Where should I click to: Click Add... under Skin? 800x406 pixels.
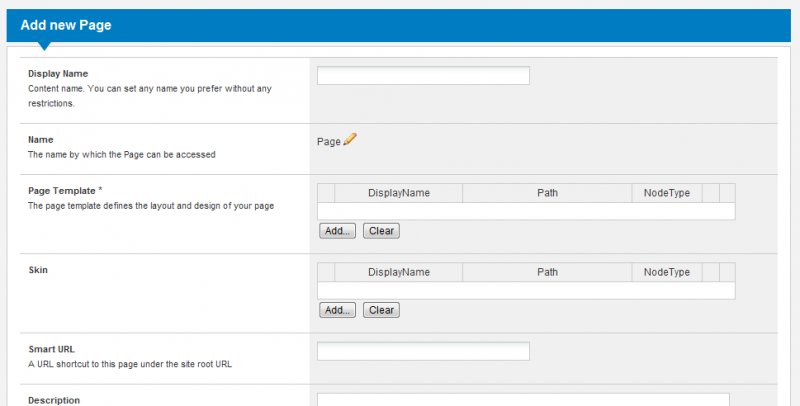[x=337, y=310]
